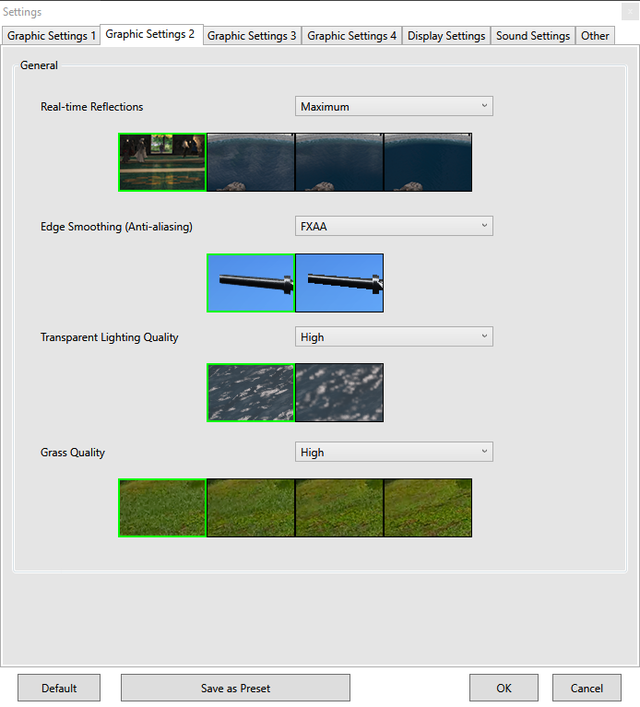Switch to the Graphic Settings 1 tab
The width and height of the screenshot is (640, 707).
click(52, 36)
